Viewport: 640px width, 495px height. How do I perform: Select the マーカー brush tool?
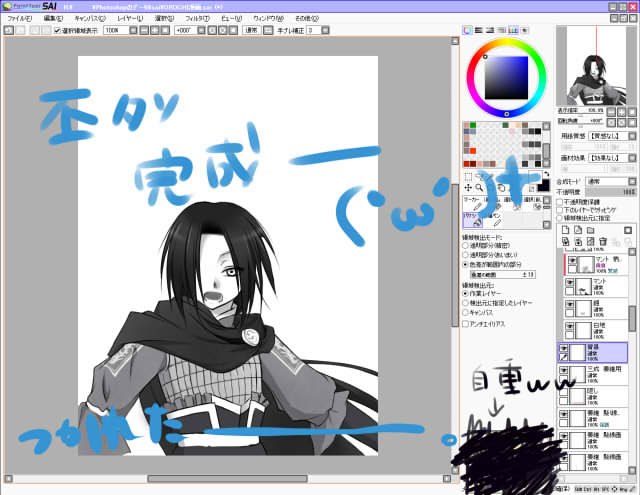pyautogui.click(x=473, y=204)
